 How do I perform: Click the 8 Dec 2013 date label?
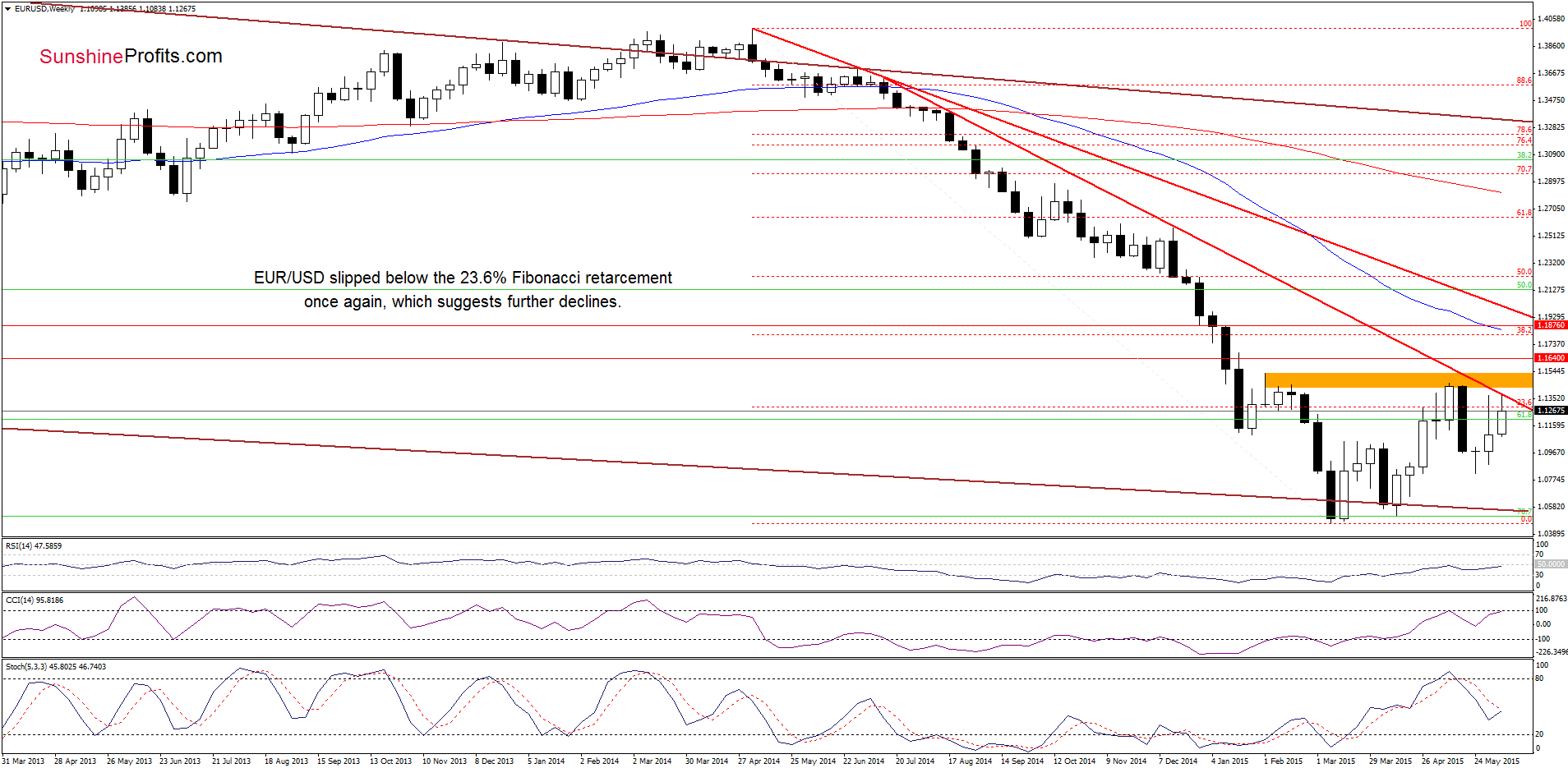tap(494, 761)
